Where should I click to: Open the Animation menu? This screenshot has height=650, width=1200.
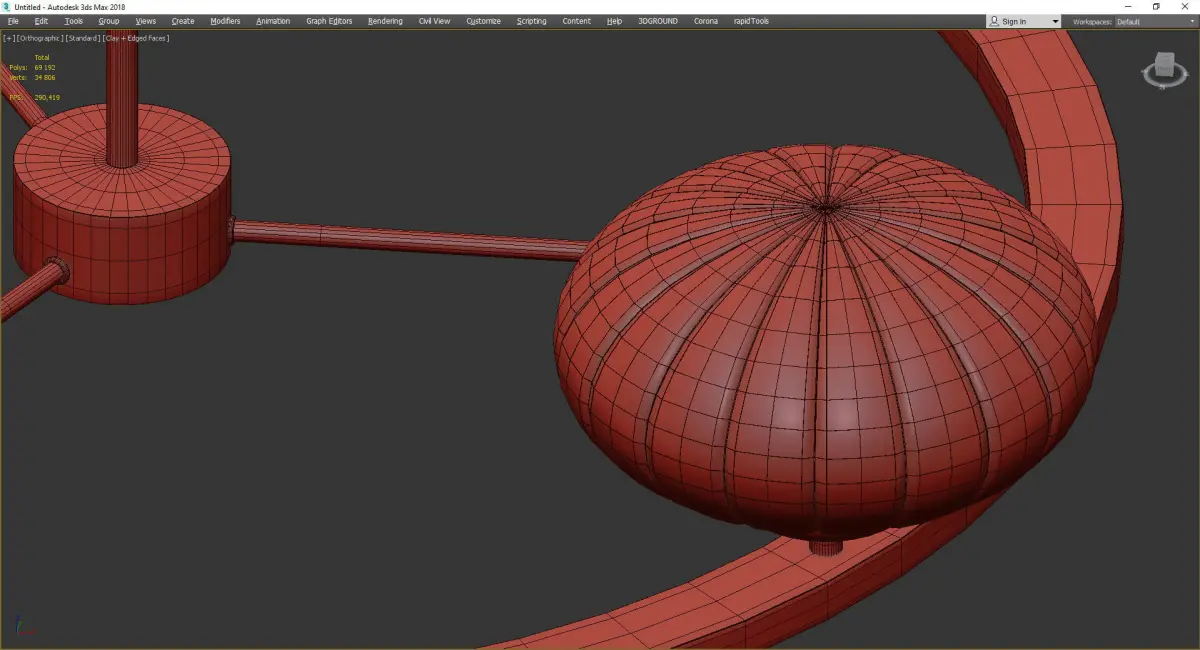click(273, 21)
